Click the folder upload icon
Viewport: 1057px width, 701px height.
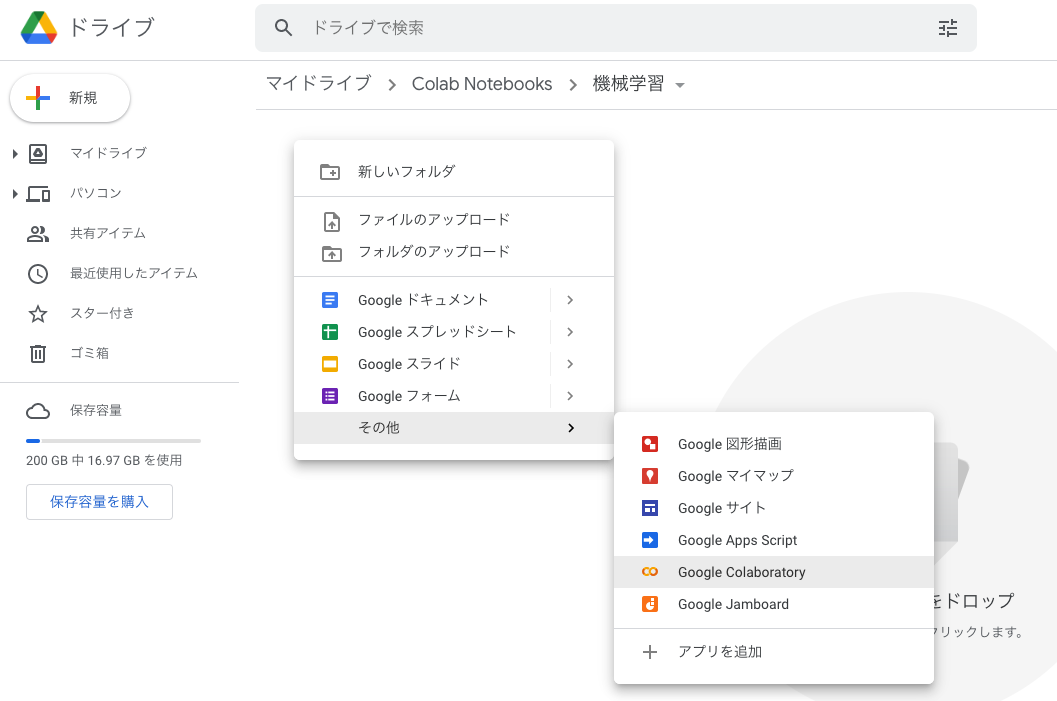(332, 253)
